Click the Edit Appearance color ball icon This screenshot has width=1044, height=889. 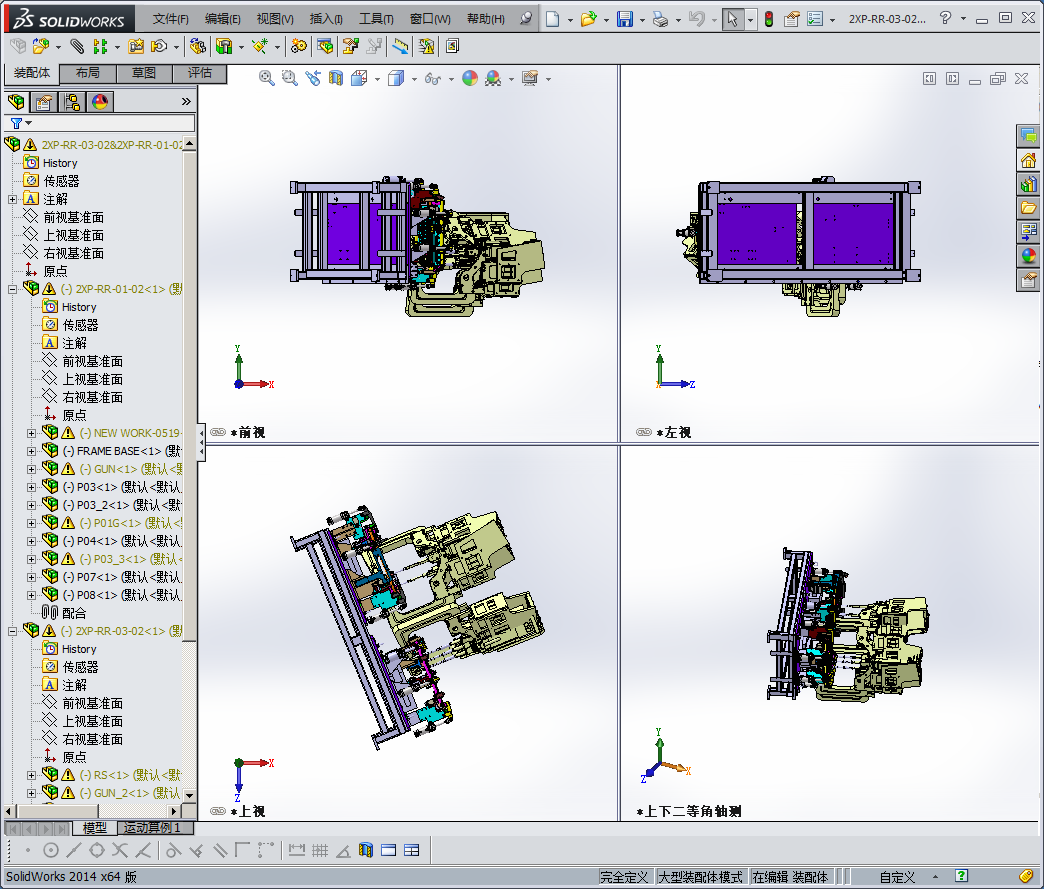(x=470, y=79)
